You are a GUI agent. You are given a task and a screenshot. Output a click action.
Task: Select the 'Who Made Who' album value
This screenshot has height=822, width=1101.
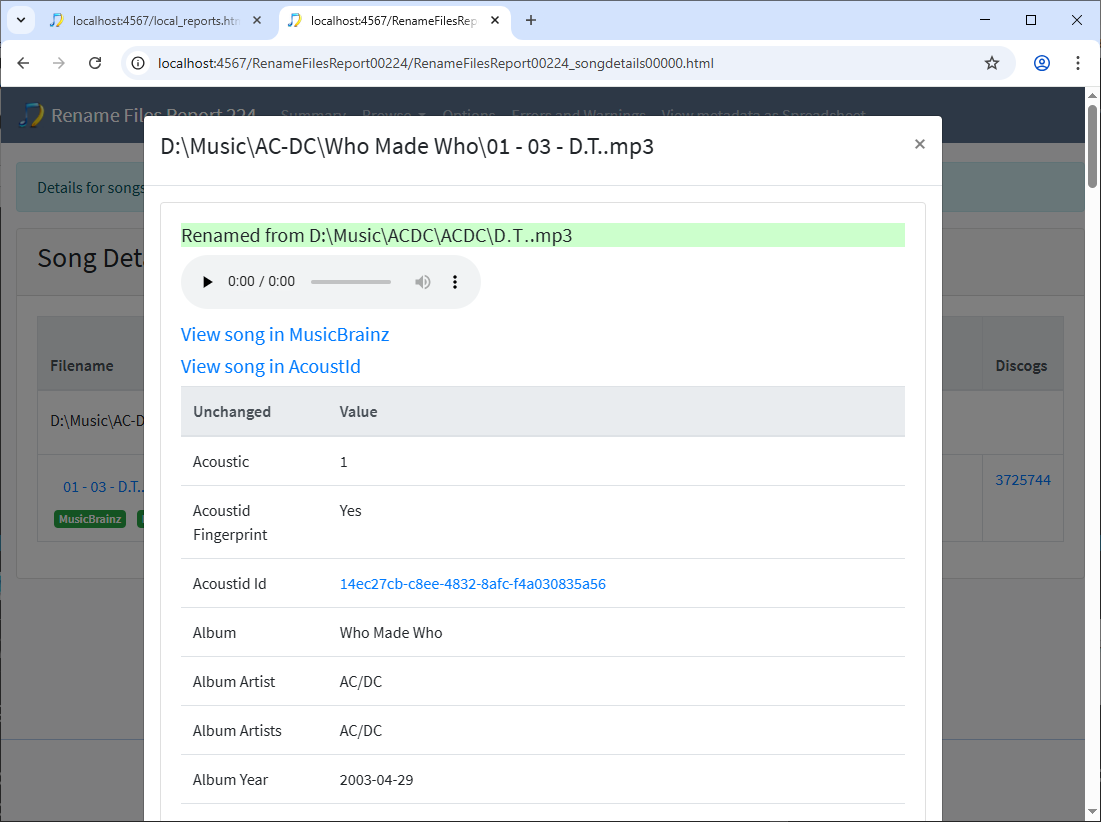pyautogui.click(x=391, y=633)
